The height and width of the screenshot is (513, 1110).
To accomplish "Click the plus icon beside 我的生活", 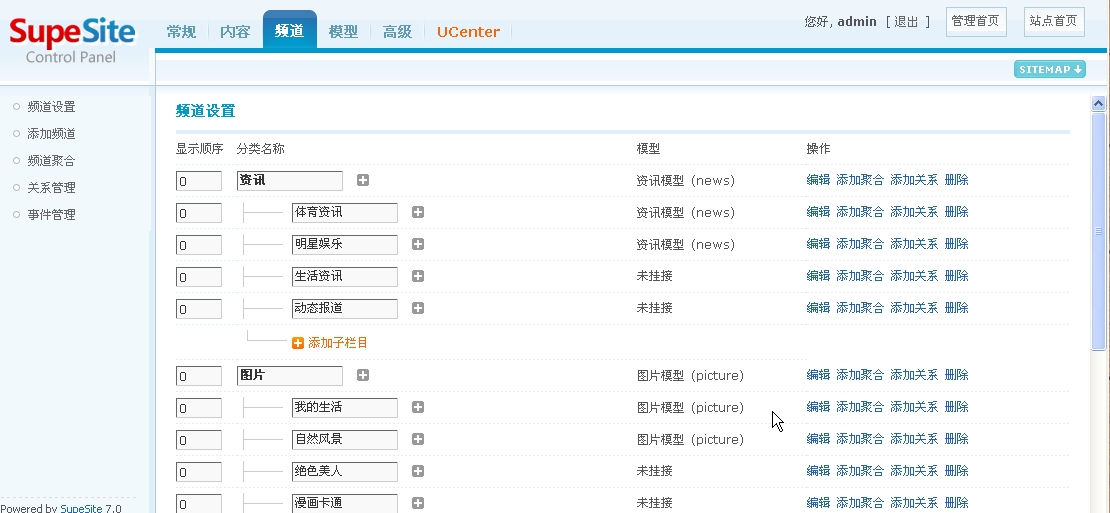I will (418, 407).
